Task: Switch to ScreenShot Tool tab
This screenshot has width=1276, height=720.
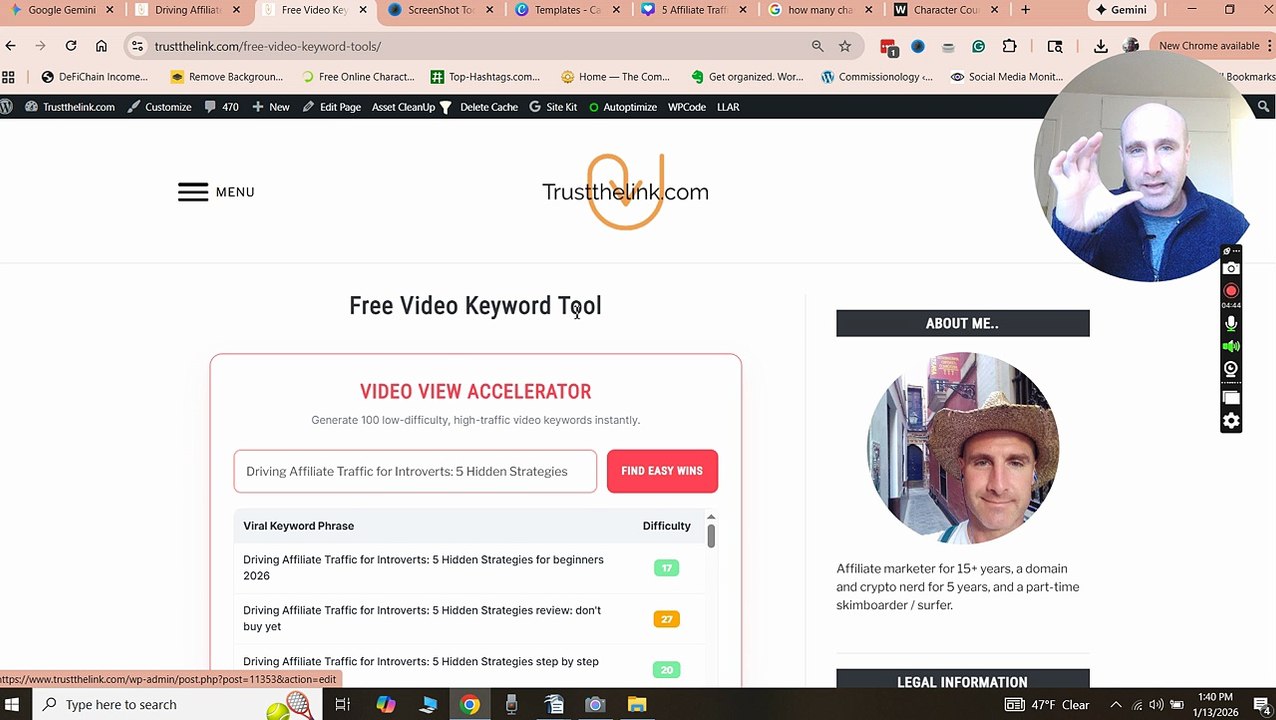Action: point(440,10)
